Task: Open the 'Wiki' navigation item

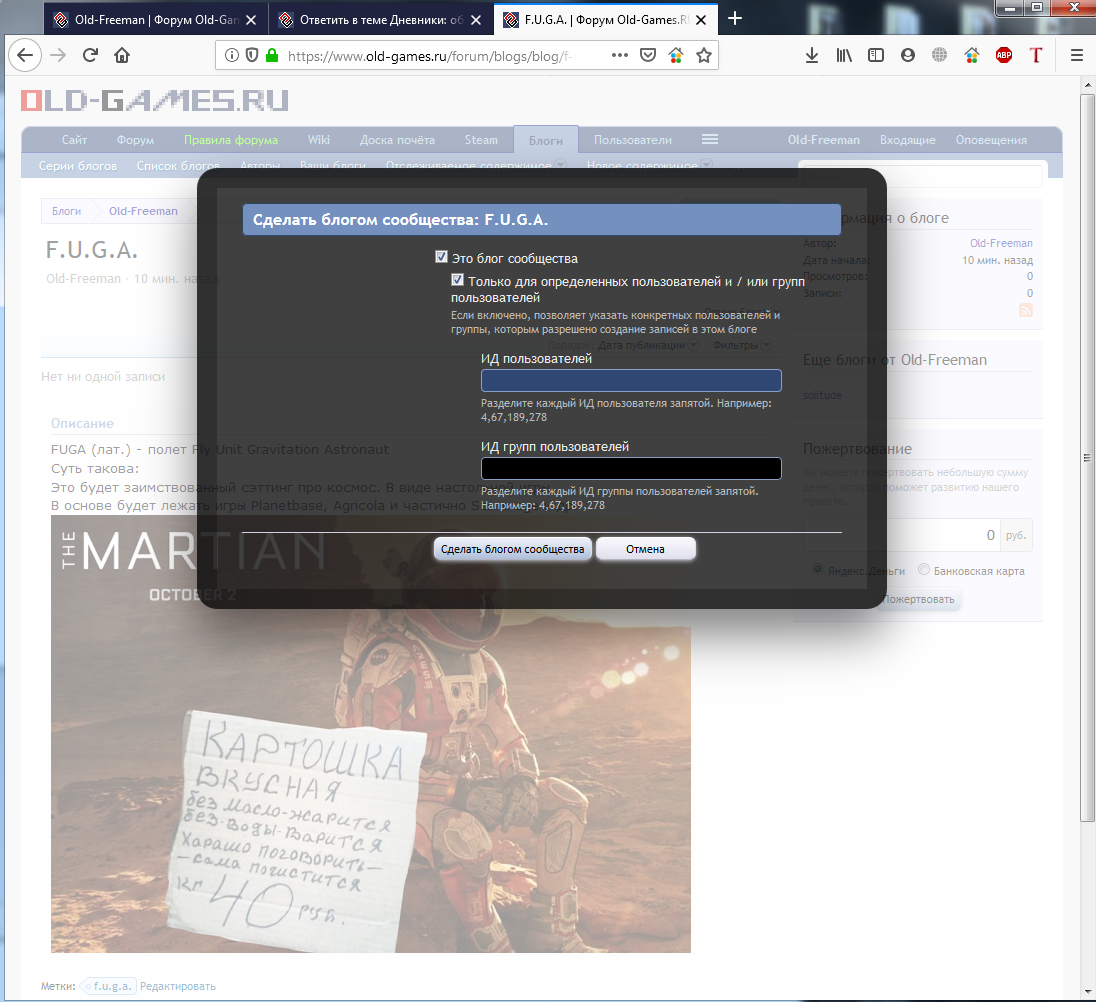Action: 319,140
